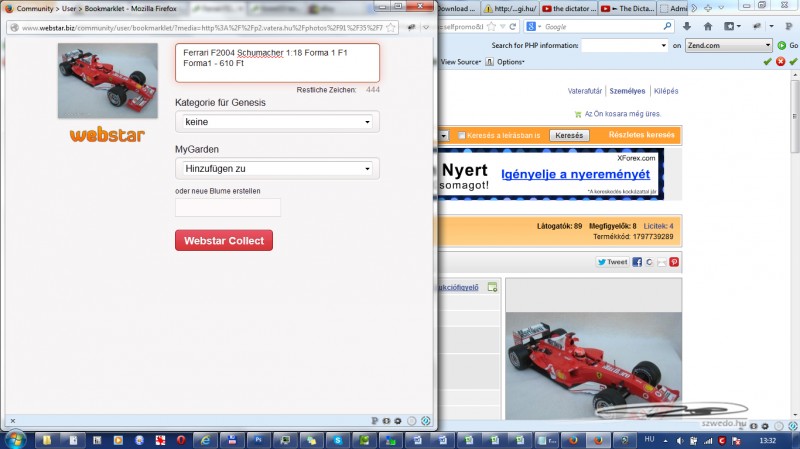Switch to the Admi tab
The height and width of the screenshot is (449, 800).
[673, 8]
